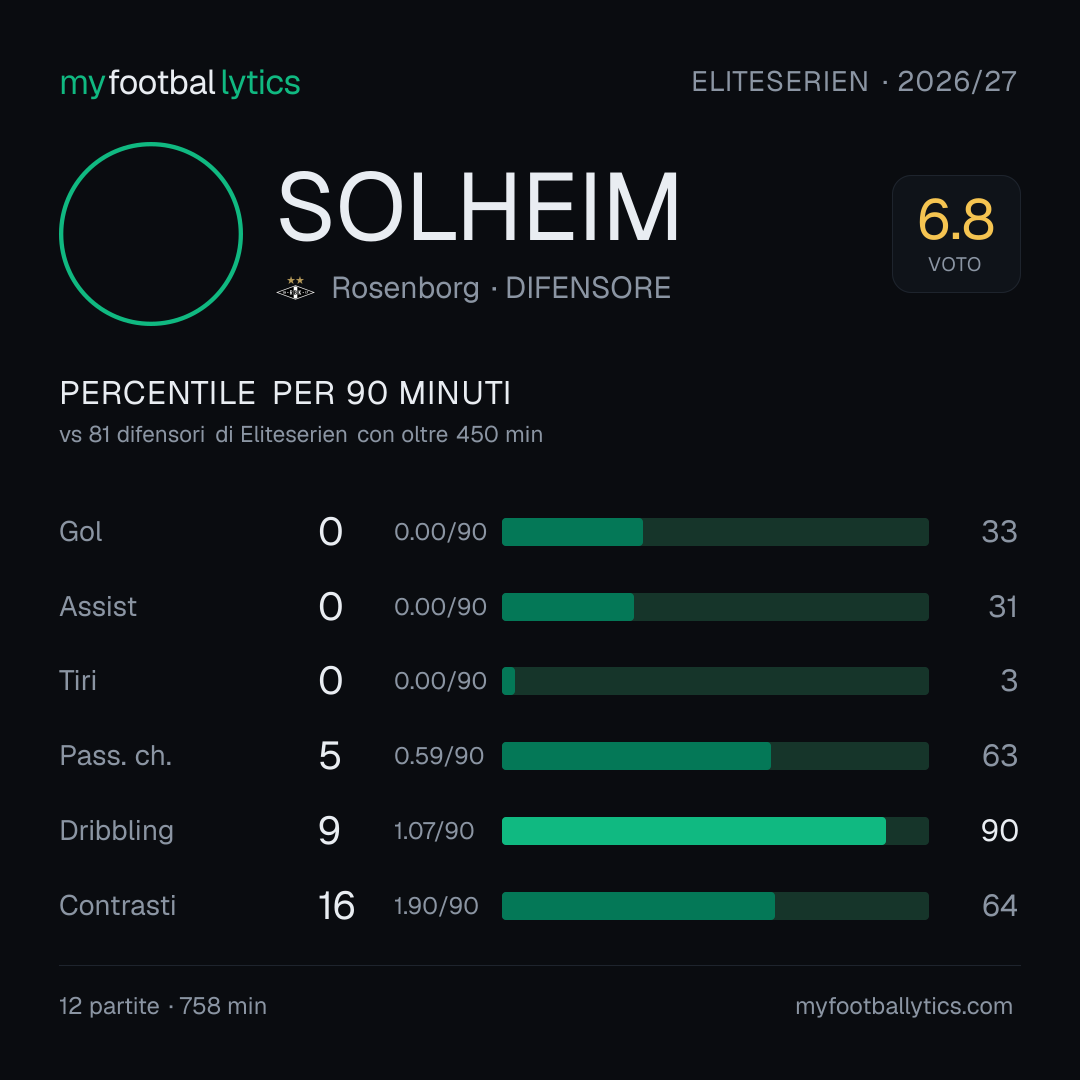Click the Assist stat label
This screenshot has height=1080, width=1080.
click(x=98, y=607)
